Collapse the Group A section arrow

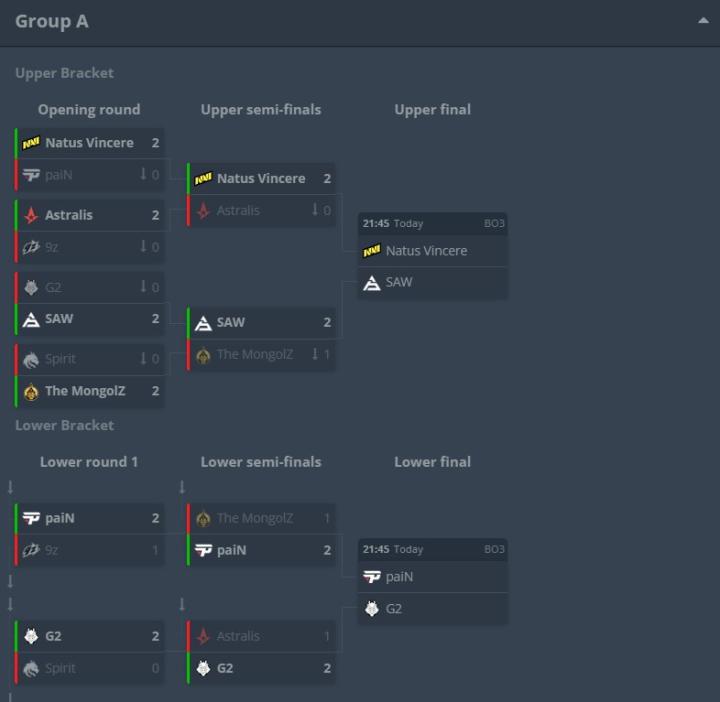pyautogui.click(x=703, y=21)
